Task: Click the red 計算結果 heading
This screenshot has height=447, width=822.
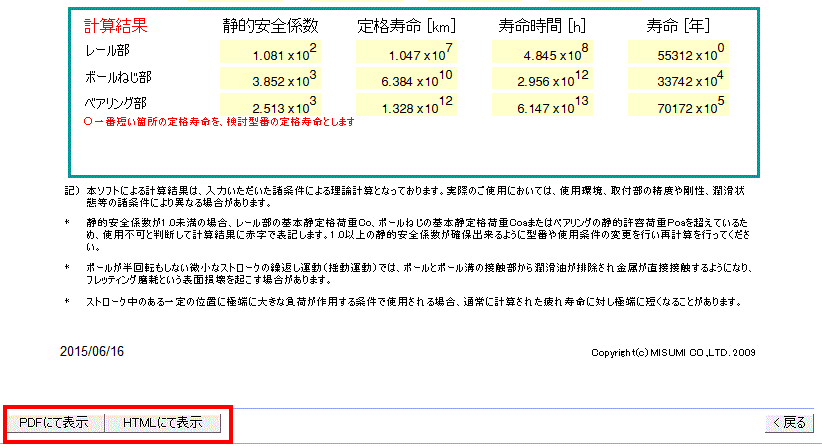Action: pos(119,26)
